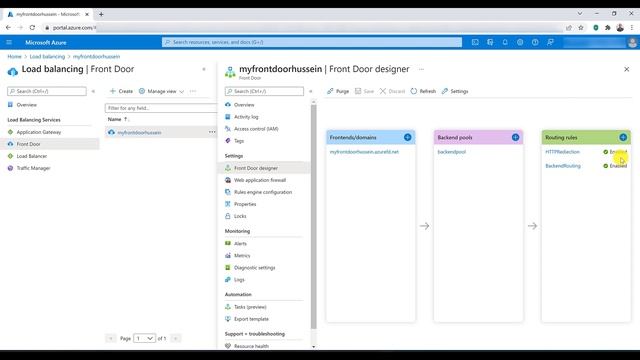The height and width of the screenshot is (360, 640).
Task: Click Purge in the designer toolbar
Action: (x=338, y=91)
